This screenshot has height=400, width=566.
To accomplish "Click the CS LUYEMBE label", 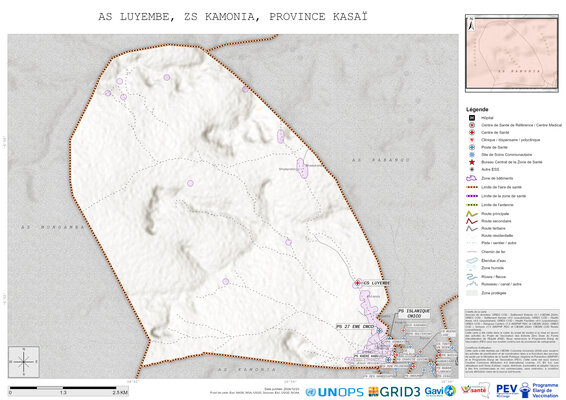I will click(x=376, y=283).
